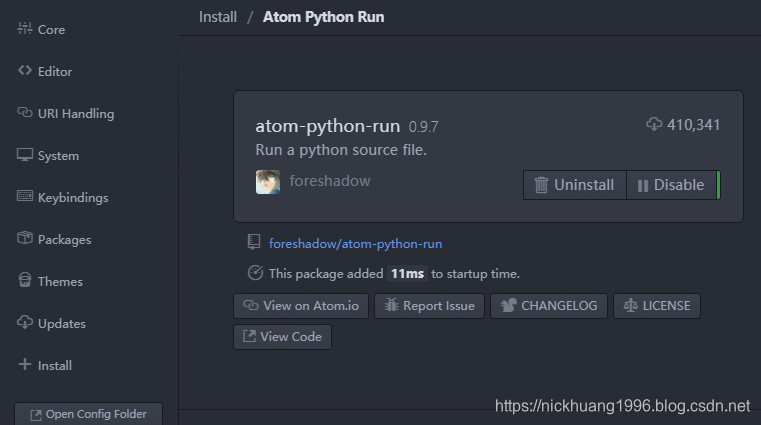Viewport: 761px width, 425px height.
Task: Open the Core settings section
Action: point(41,29)
